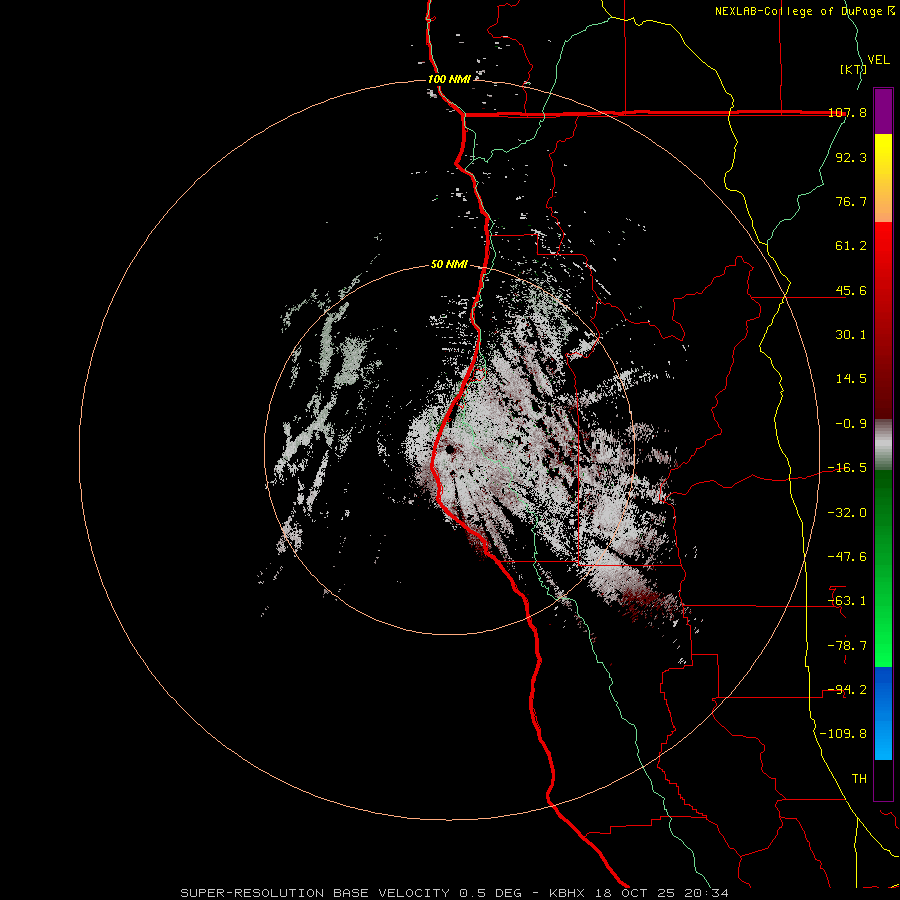Pick the dark green color bar segment
The image size is (900, 900).
[x=883, y=511]
